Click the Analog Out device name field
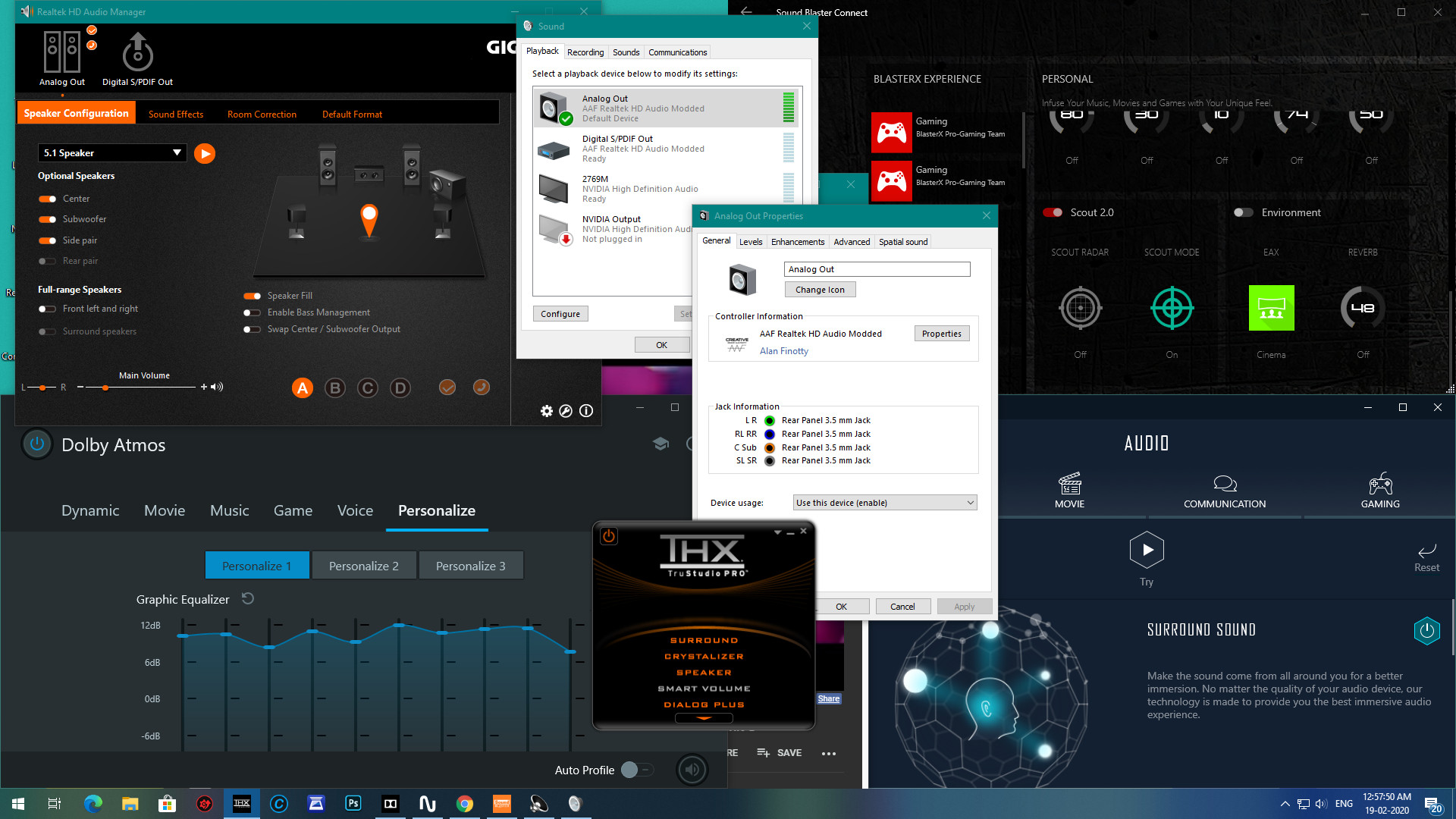1456x819 pixels. pyautogui.click(x=877, y=269)
